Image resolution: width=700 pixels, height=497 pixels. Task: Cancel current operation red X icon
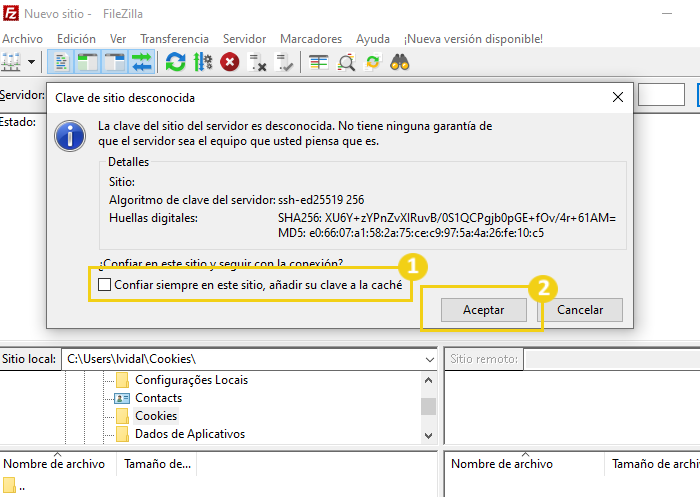tap(230, 62)
